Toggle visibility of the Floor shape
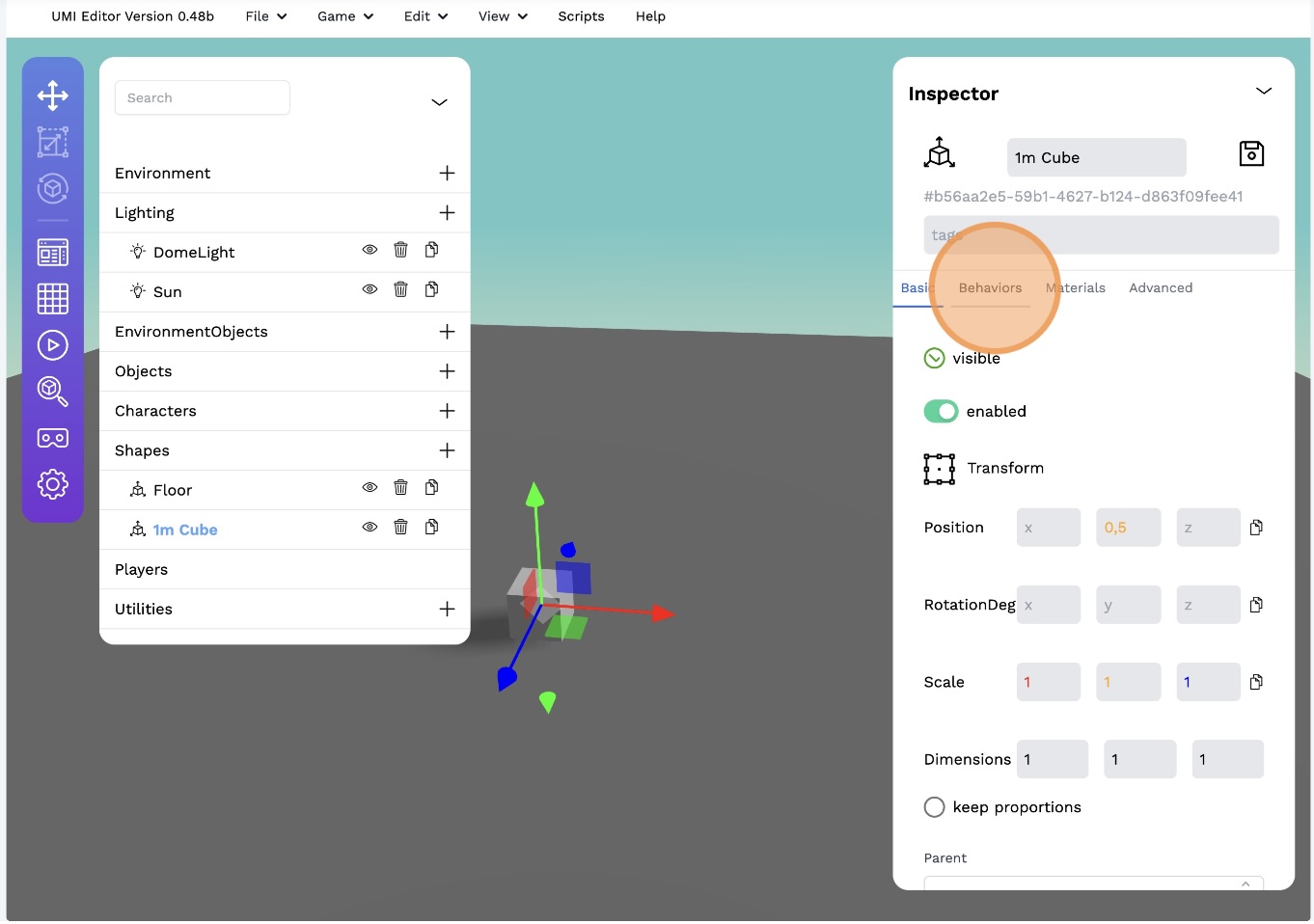1314x924 pixels. click(x=370, y=487)
